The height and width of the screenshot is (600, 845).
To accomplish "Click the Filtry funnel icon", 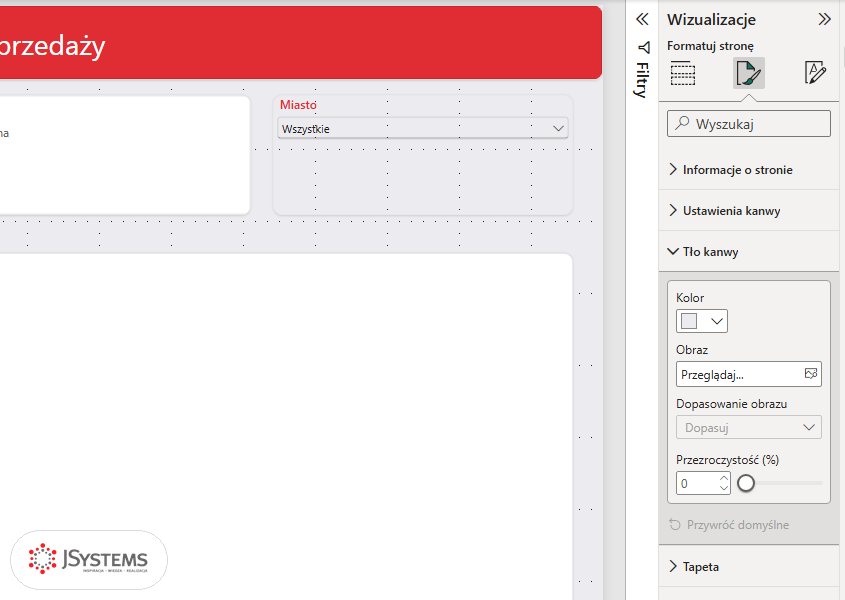I will tap(643, 47).
